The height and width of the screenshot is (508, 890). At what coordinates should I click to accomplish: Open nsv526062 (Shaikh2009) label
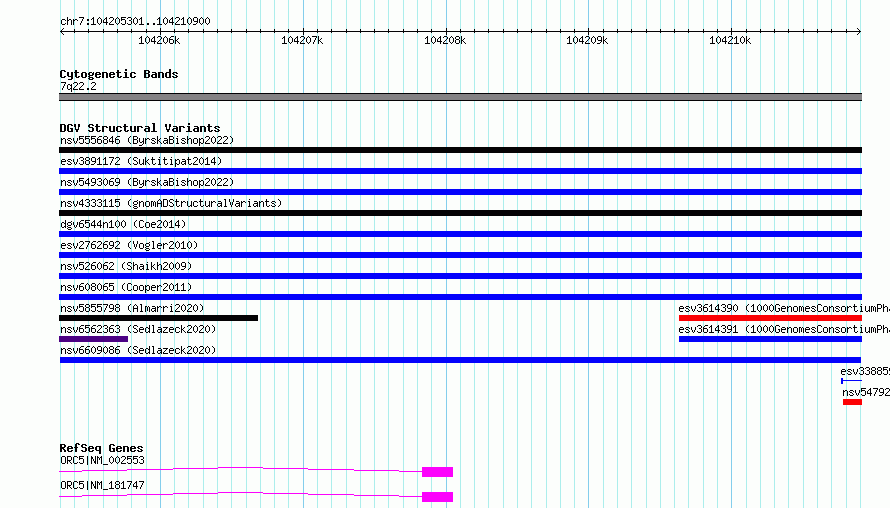click(x=126, y=266)
